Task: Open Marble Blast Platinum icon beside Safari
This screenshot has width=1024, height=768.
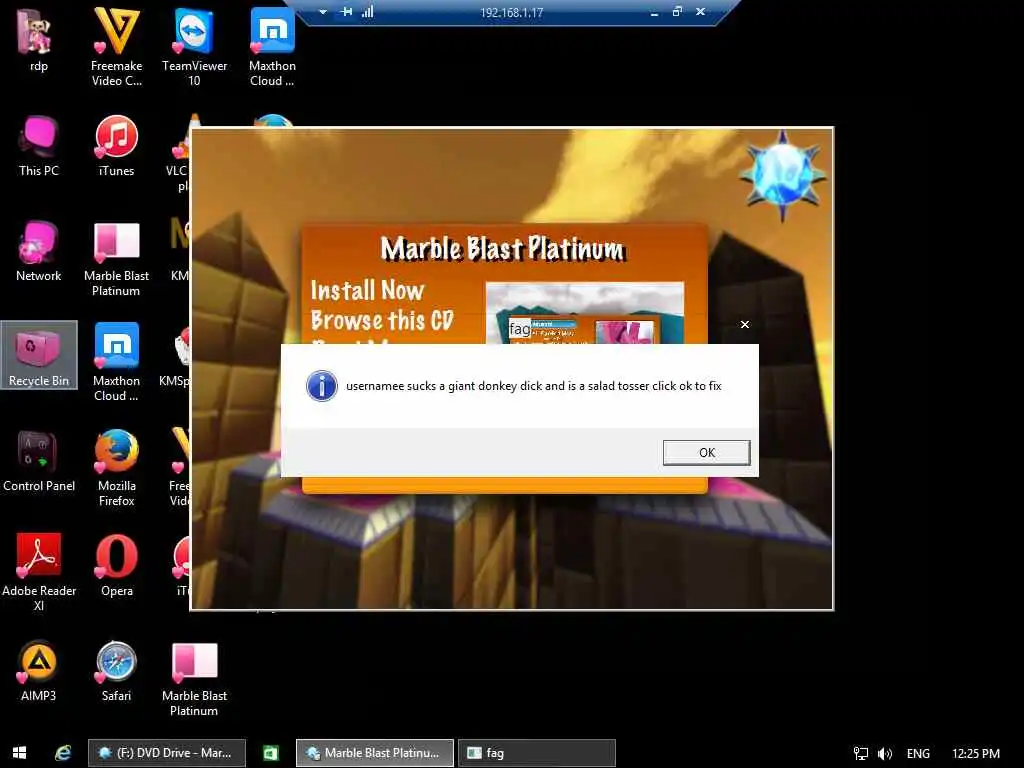Action: click(x=194, y=679)
